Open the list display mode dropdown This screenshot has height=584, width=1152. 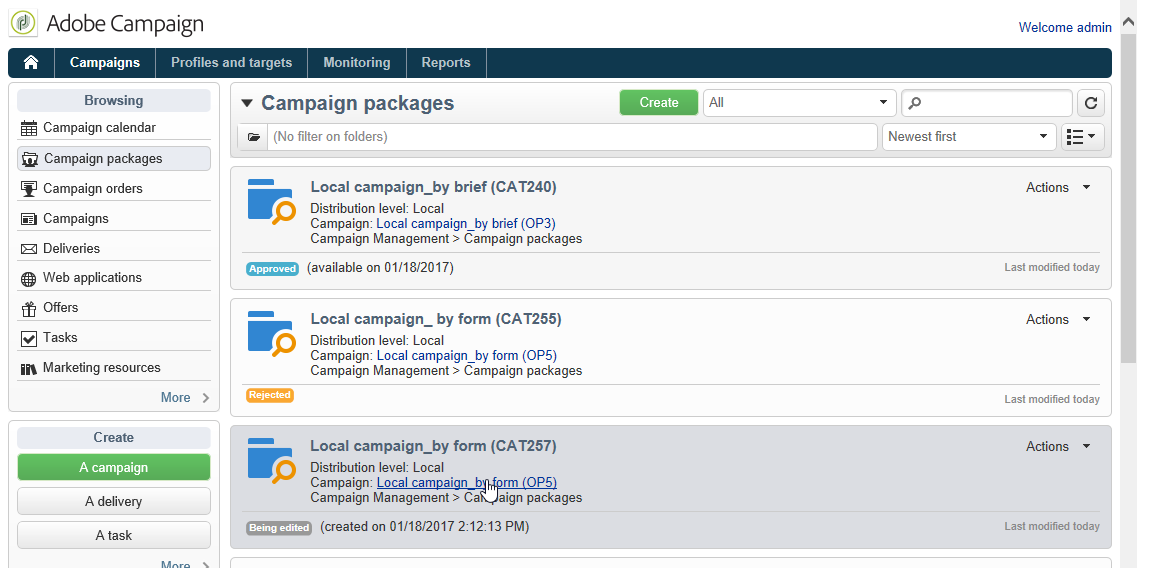point(1082,137)
